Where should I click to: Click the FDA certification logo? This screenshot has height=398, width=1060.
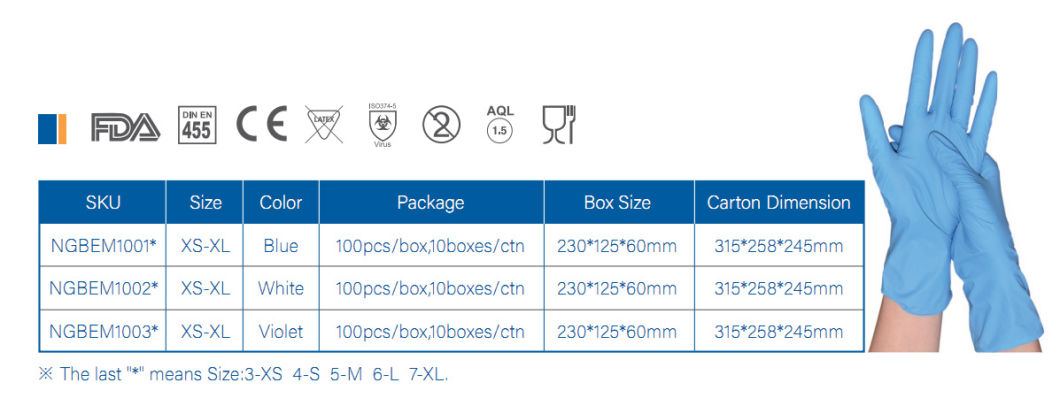126,127
